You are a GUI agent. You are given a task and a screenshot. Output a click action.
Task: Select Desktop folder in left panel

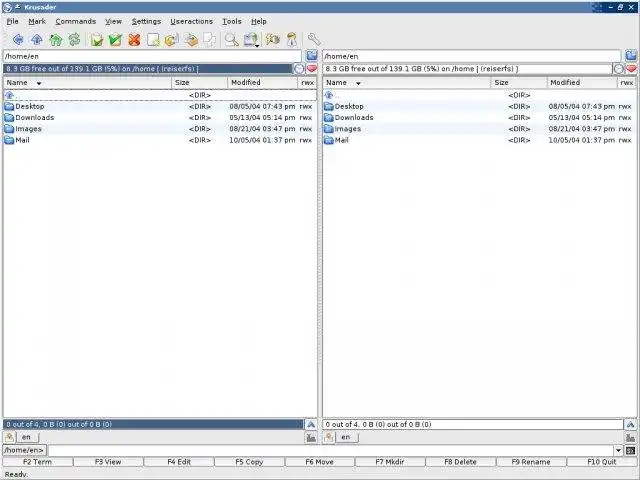[x=160, y=107]
